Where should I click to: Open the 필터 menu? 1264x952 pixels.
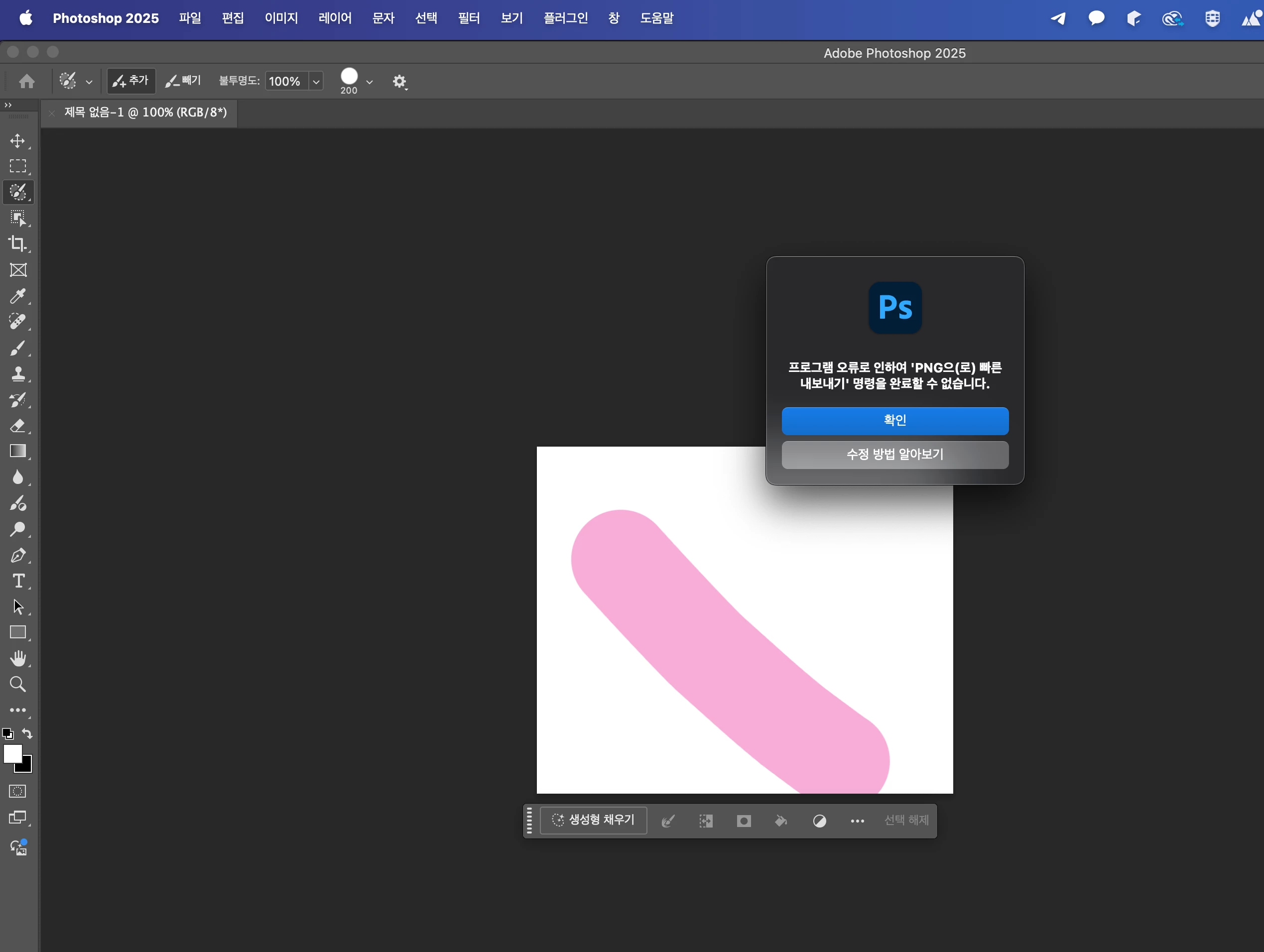click(x=469, y=18)
